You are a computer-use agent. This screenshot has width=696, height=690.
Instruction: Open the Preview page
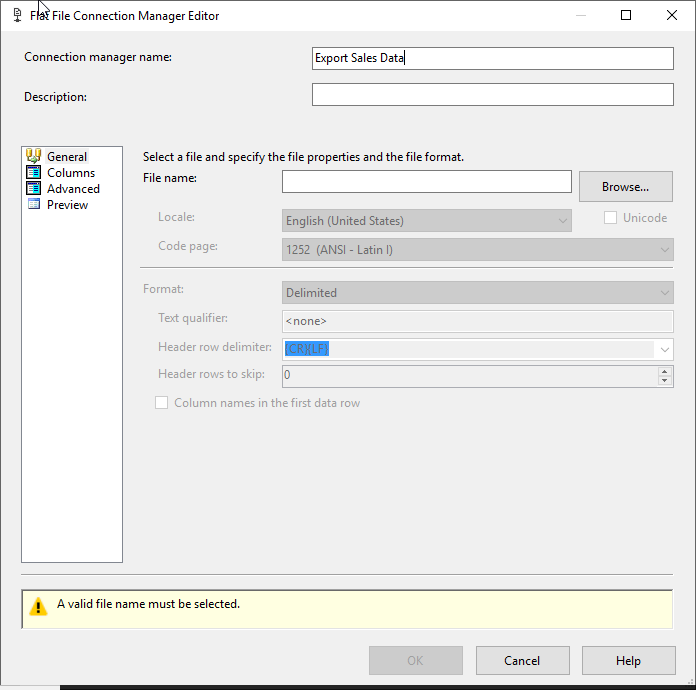(x=67, y=205)
